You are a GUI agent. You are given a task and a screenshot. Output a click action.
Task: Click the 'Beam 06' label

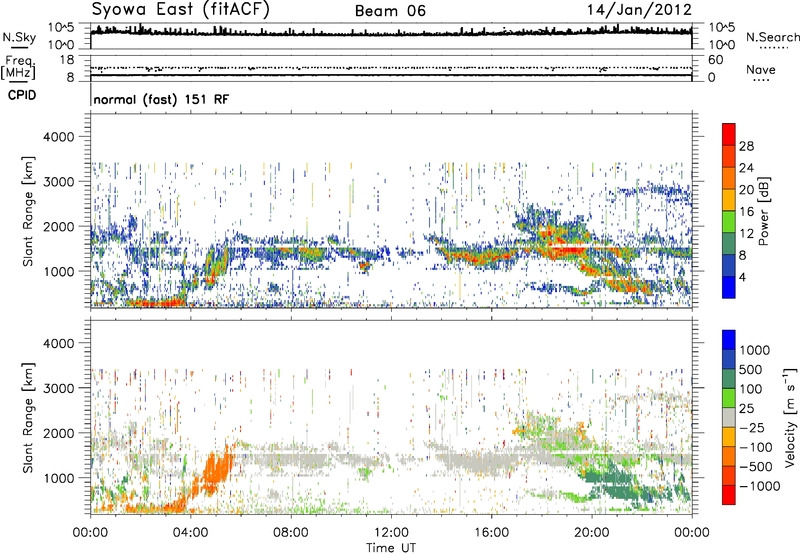click(x=390, y=11)
